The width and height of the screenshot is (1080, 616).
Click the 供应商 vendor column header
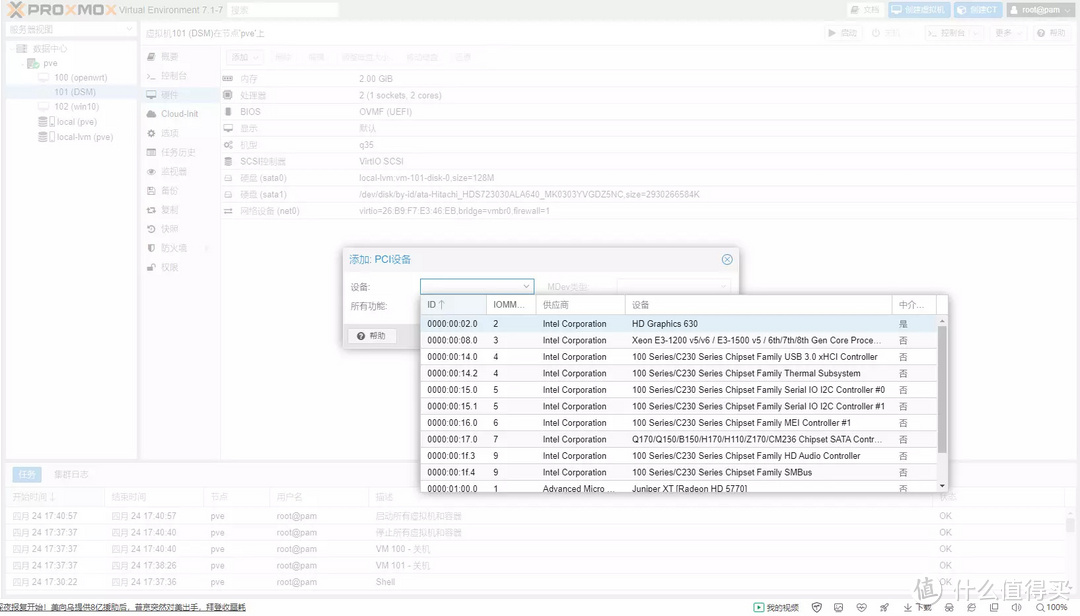tap(580, 305)
